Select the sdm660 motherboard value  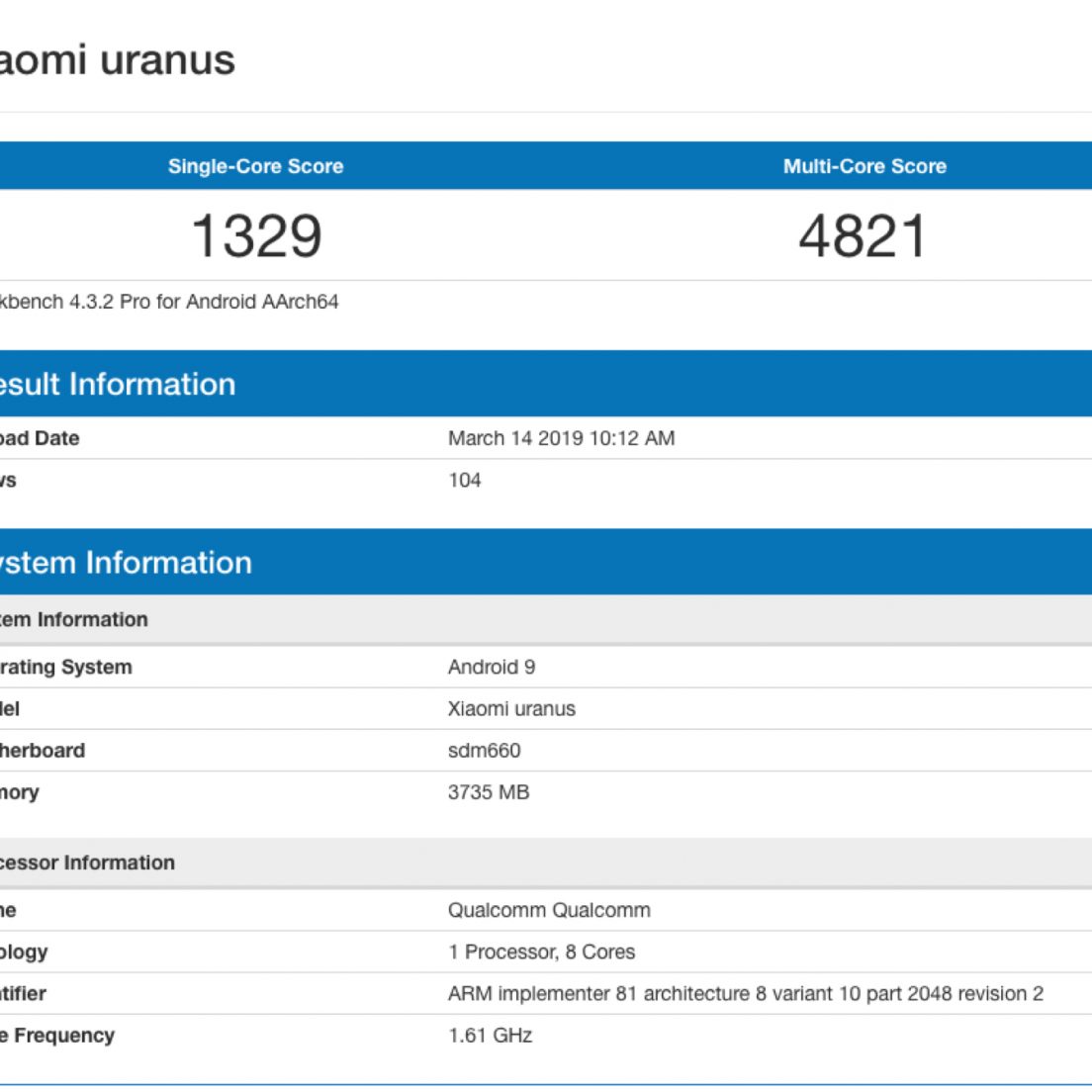coord(484,751)
